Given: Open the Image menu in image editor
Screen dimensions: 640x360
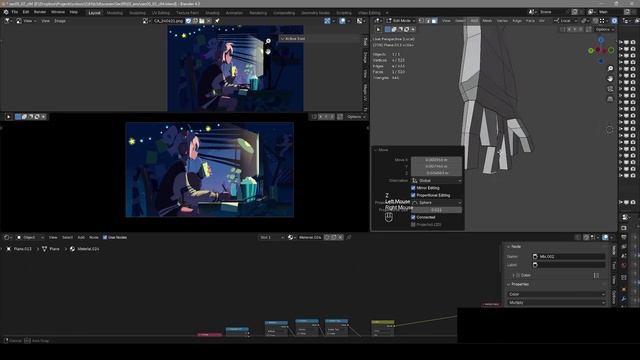Looking at the screenshot, I should pos(60,21).
